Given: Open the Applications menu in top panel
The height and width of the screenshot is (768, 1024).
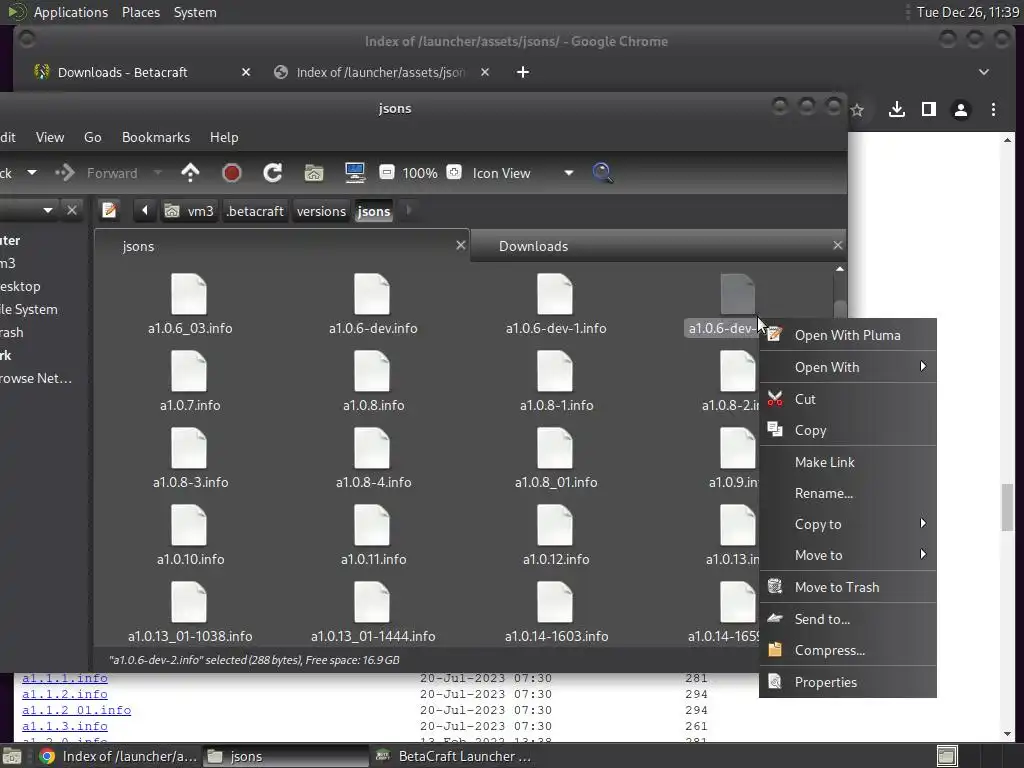Looking at the screenshot, I should tap(71, 12).
